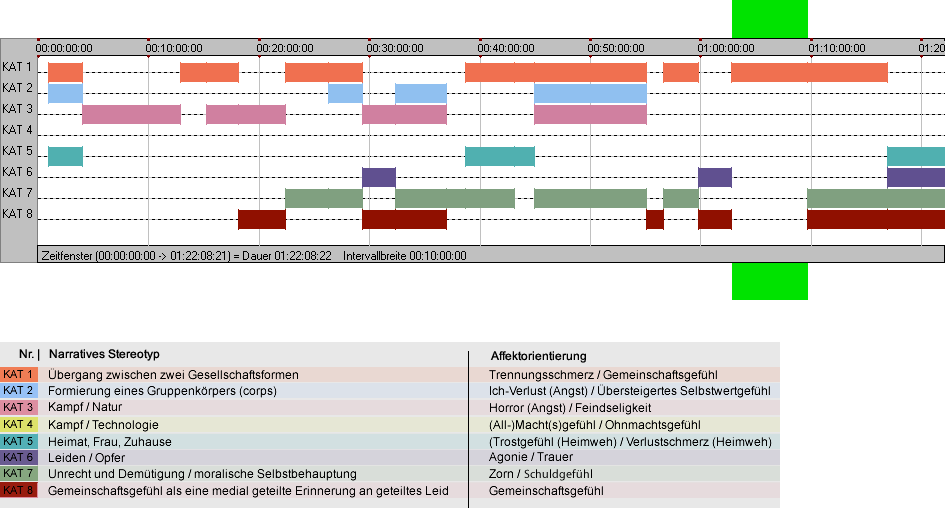The width and height of the screenshot is (945, 530).
Task: Click the 00:50:00:00 time ruler label
Action: click(616, 48)
